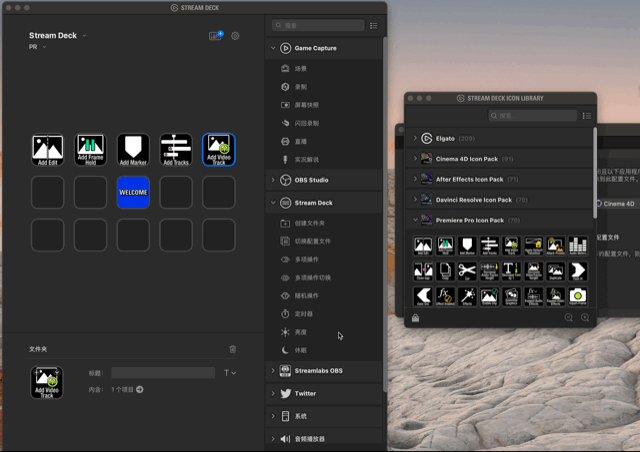Pick the Duplicate icon in Icon Library

click(556, 271)
